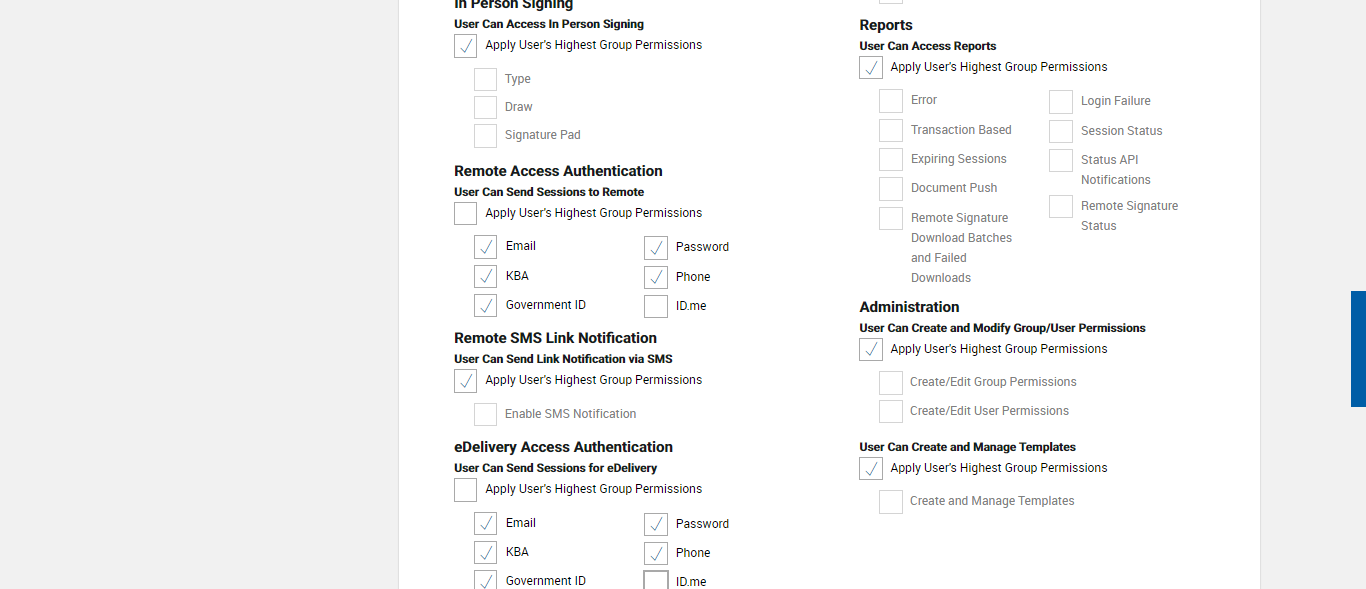Enable the Expiring Sessions report checkbox
The width and height of the screenshot is (1366, 589).
click(891, 160)
